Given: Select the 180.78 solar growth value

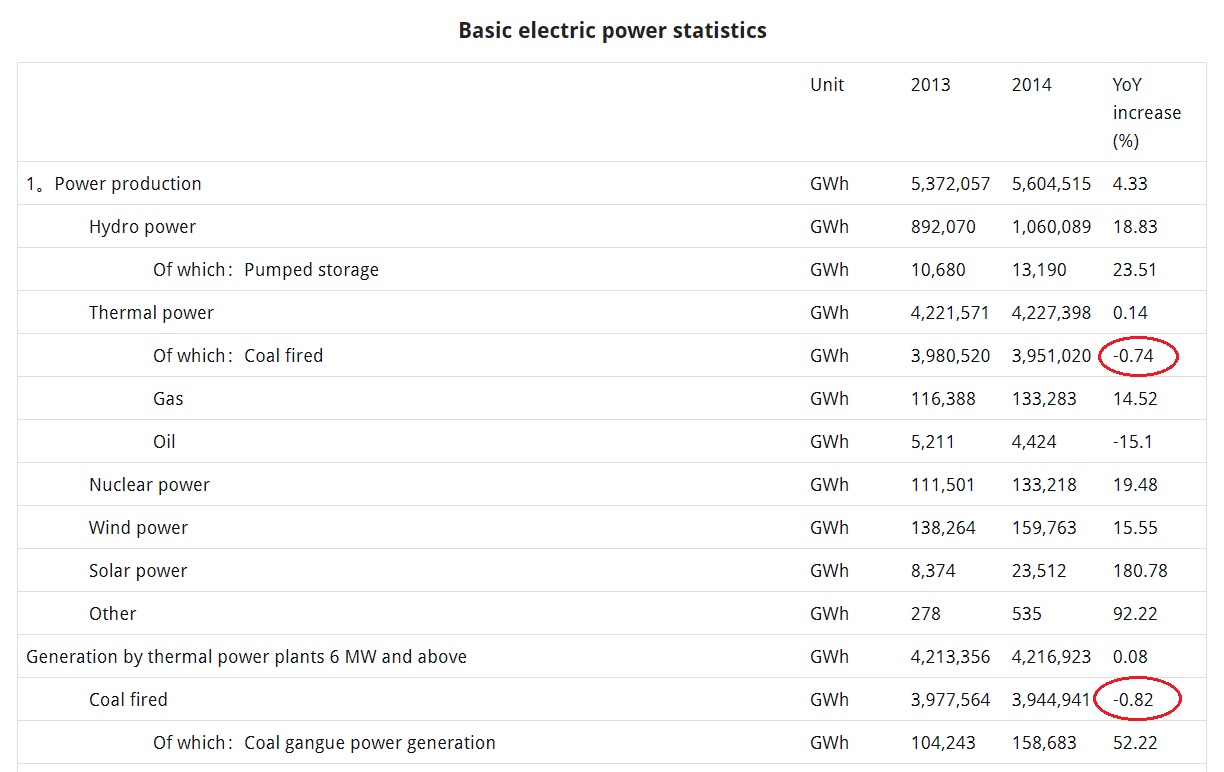Looking at the screenshot, I should click(1139, 571).
